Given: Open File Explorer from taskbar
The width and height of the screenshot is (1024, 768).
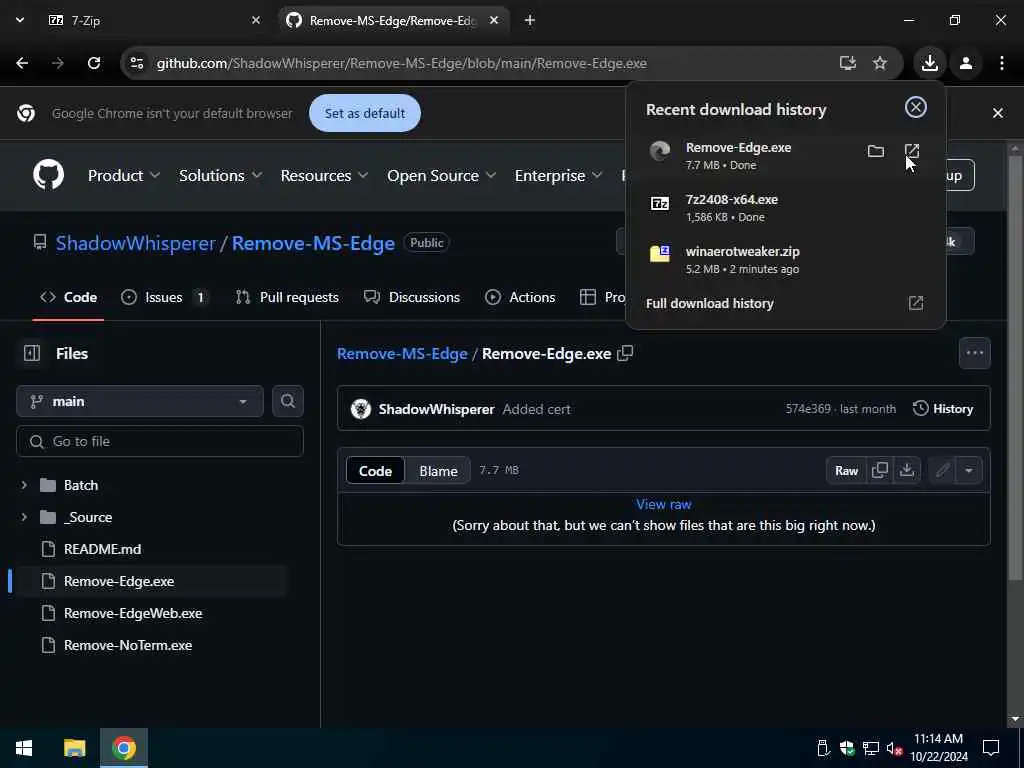Looking at the screenshot, I should pyautogui.click(x=74, y=748).
